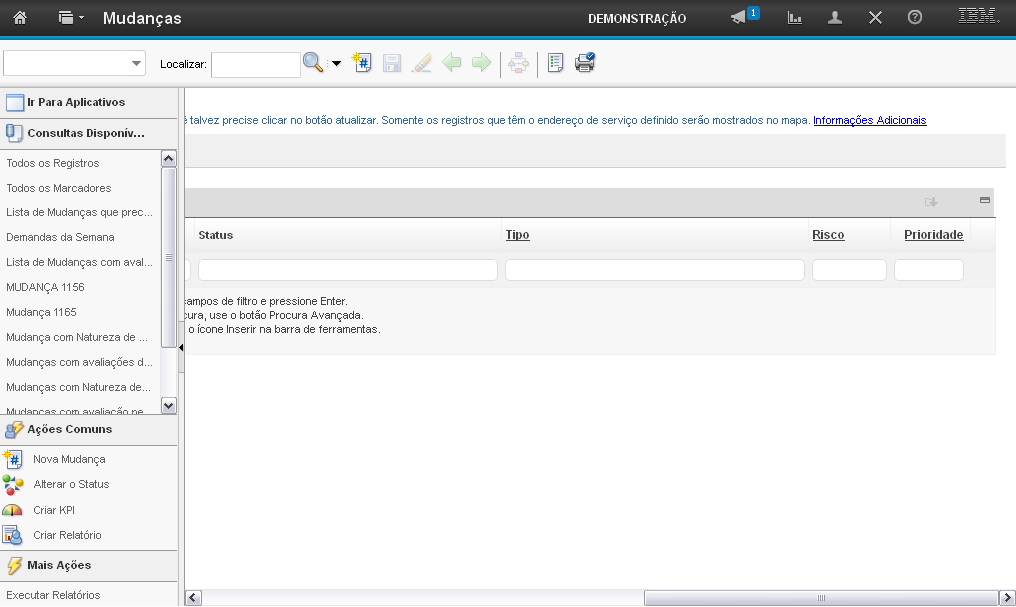Open the search options dropdown arrow
Viewport: 1016px width, 607px height.
click(336, 63)
